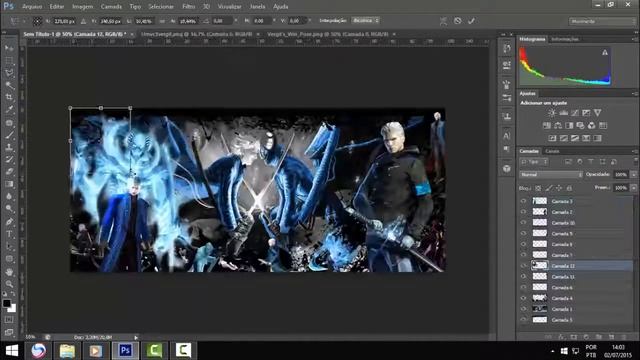Select the Move tool
This screenshot has height=360, width=640.
pos(9,48)
